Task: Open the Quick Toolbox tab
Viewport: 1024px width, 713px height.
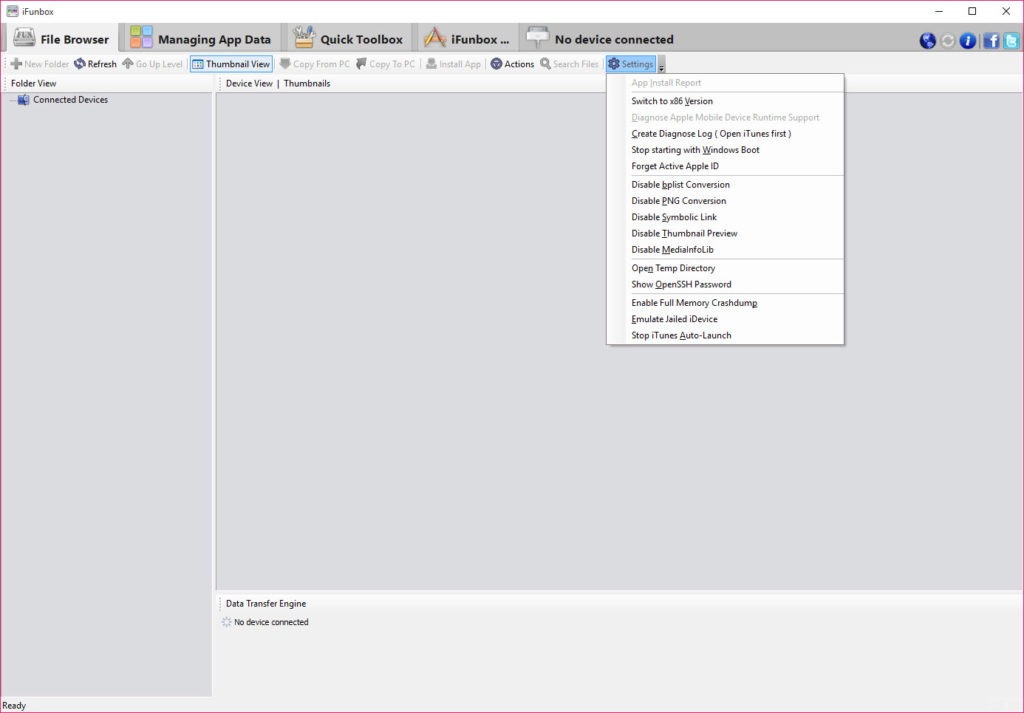Action: point(348,39)
